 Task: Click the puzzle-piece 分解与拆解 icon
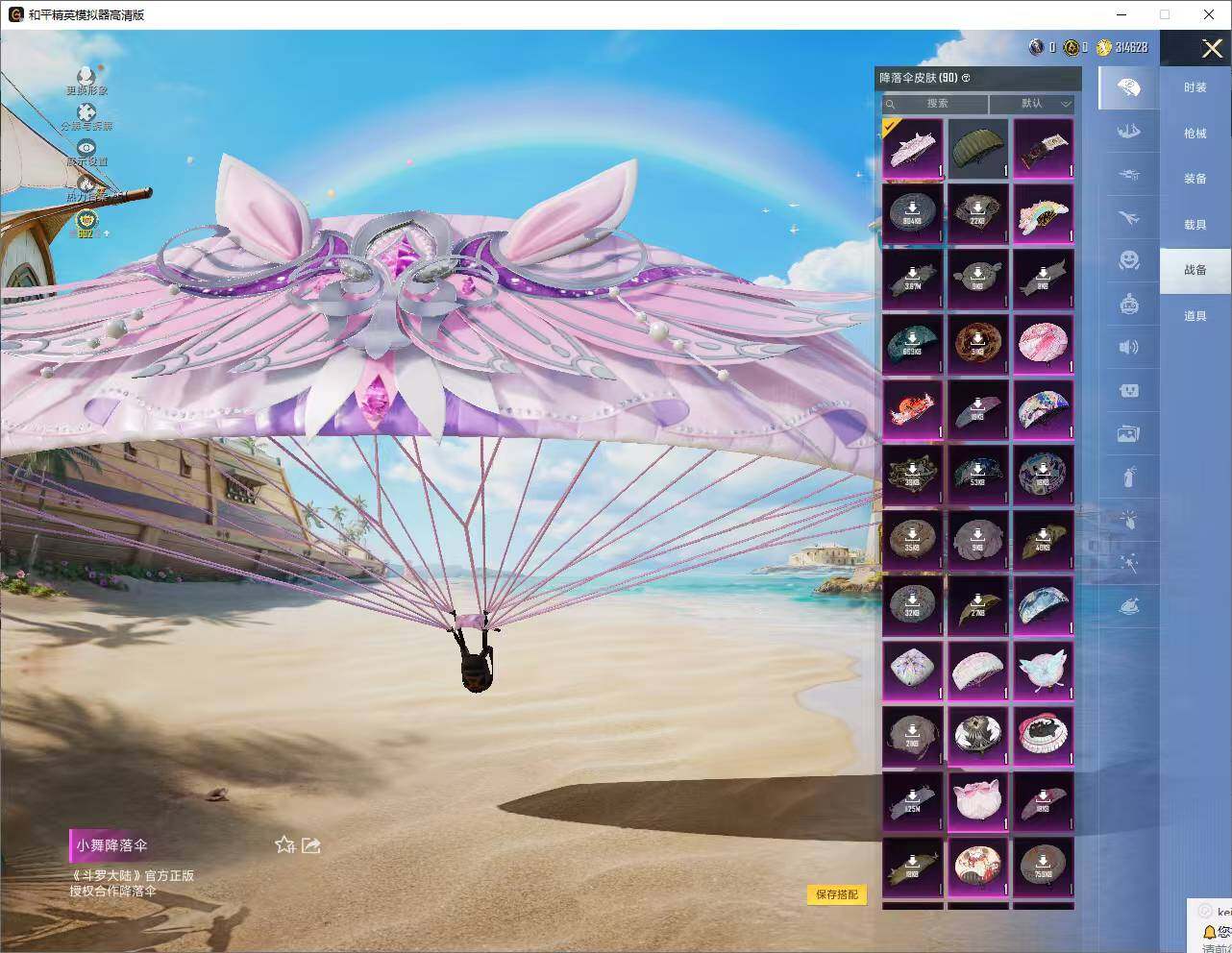coord(86,113)
